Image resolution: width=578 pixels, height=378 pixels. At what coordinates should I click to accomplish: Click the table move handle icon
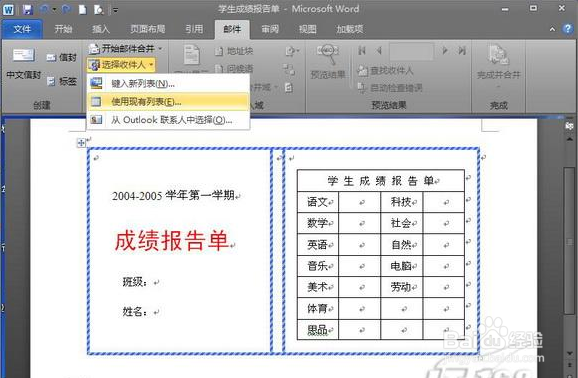point(81,143)
